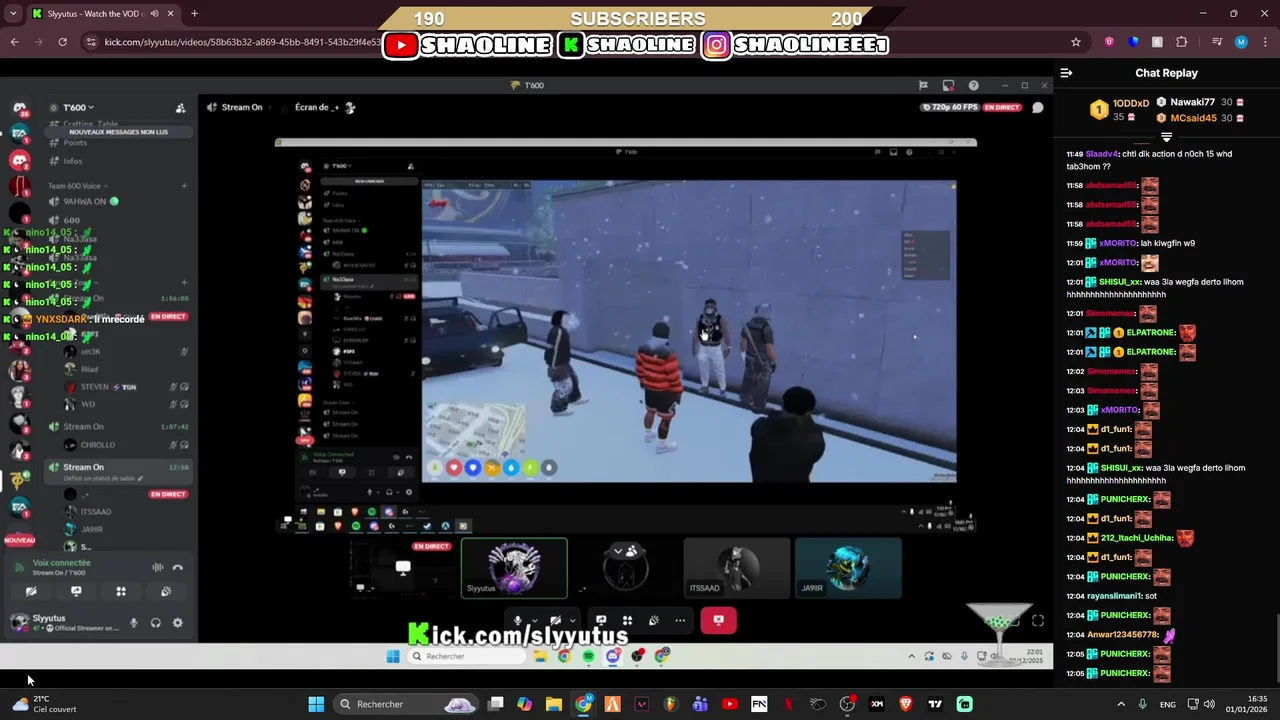
Task: Open Discord inbox icon in title bar
Action: pos(948,85)
